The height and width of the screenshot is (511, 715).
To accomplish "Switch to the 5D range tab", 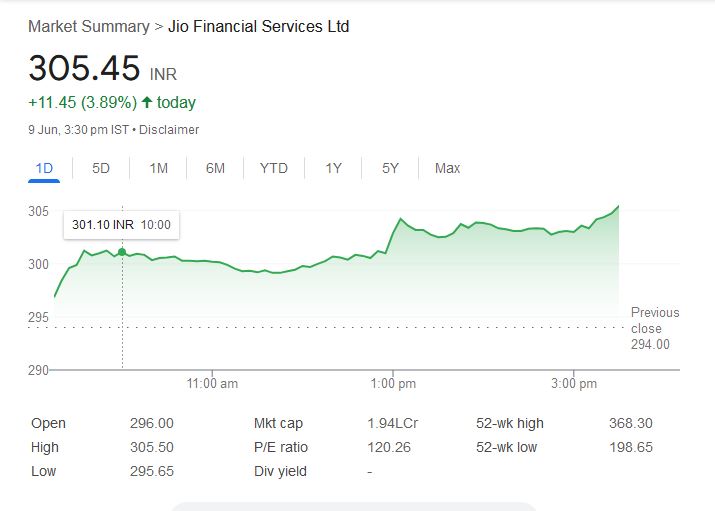I will (101, 168).
